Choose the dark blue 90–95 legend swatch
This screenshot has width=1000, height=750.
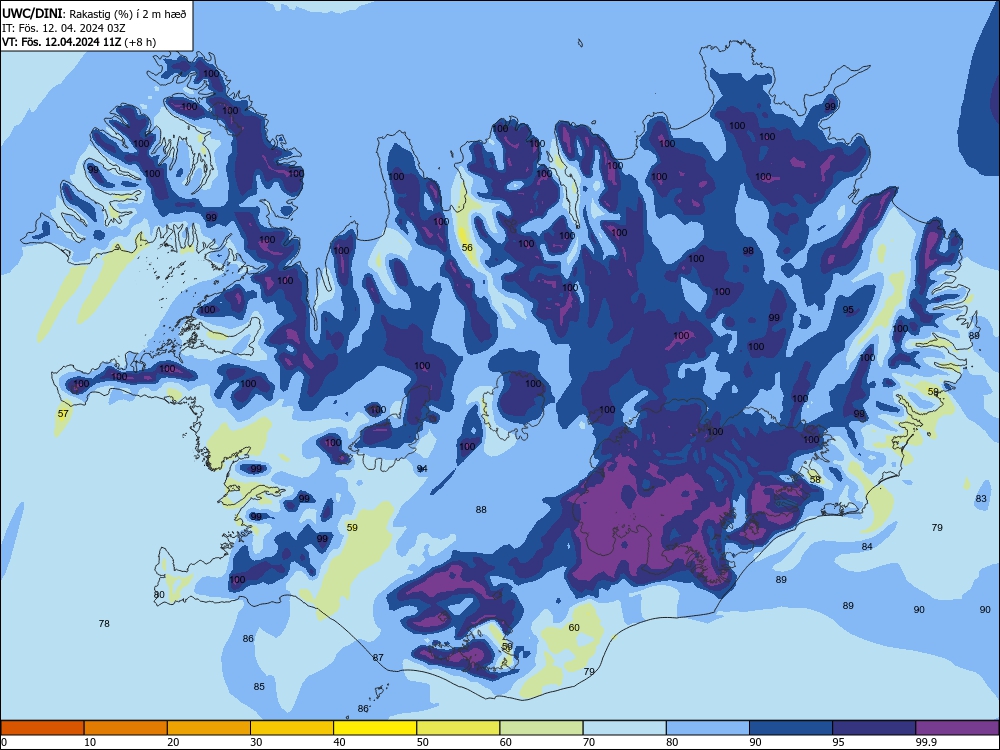click(791, 728)
